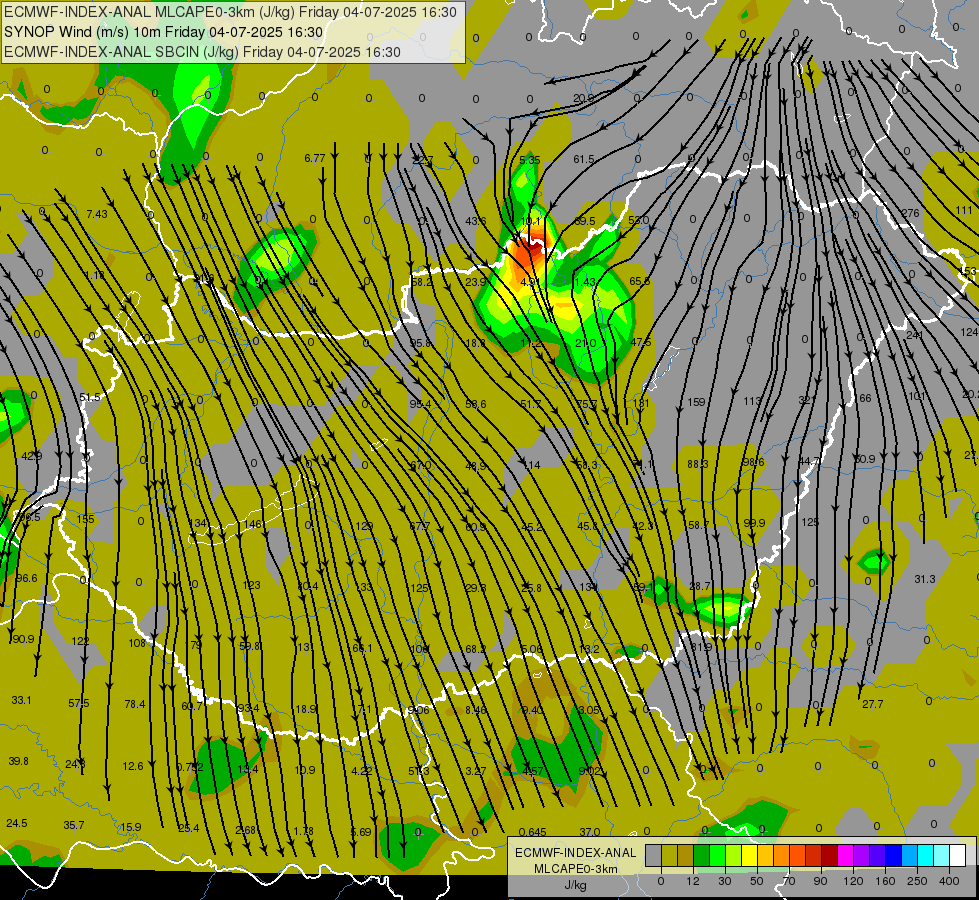Image resolution: width=979 pixels, height=900 pixels.
Task: Click the 'J/kg' unit label in the legend
Action: point(575,885)
